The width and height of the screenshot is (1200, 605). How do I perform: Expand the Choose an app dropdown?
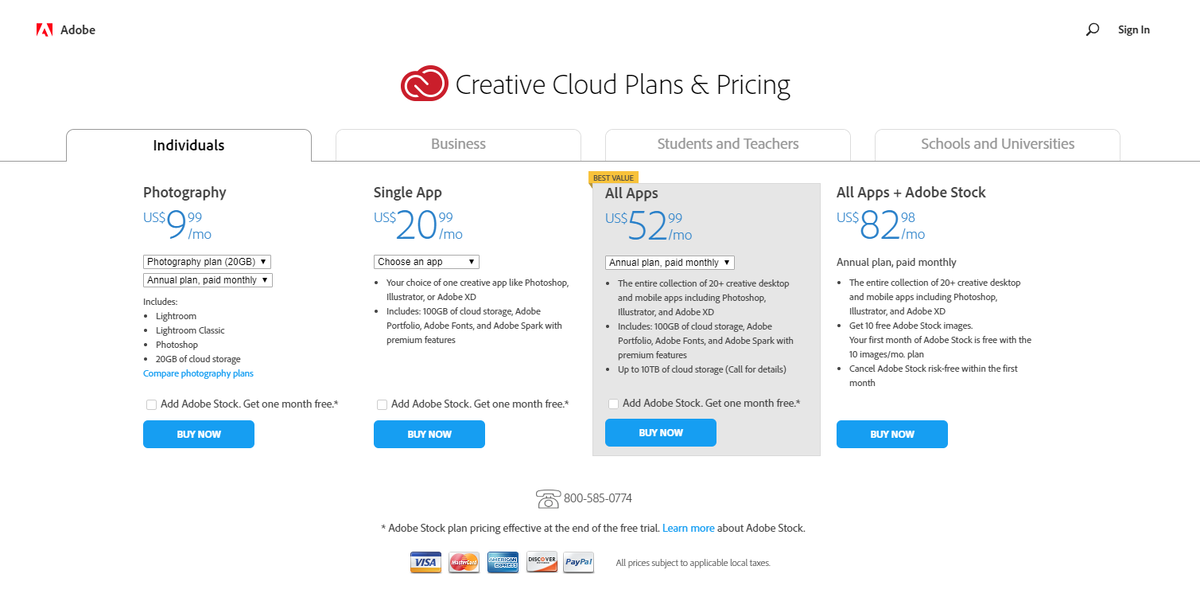(427, 262)
